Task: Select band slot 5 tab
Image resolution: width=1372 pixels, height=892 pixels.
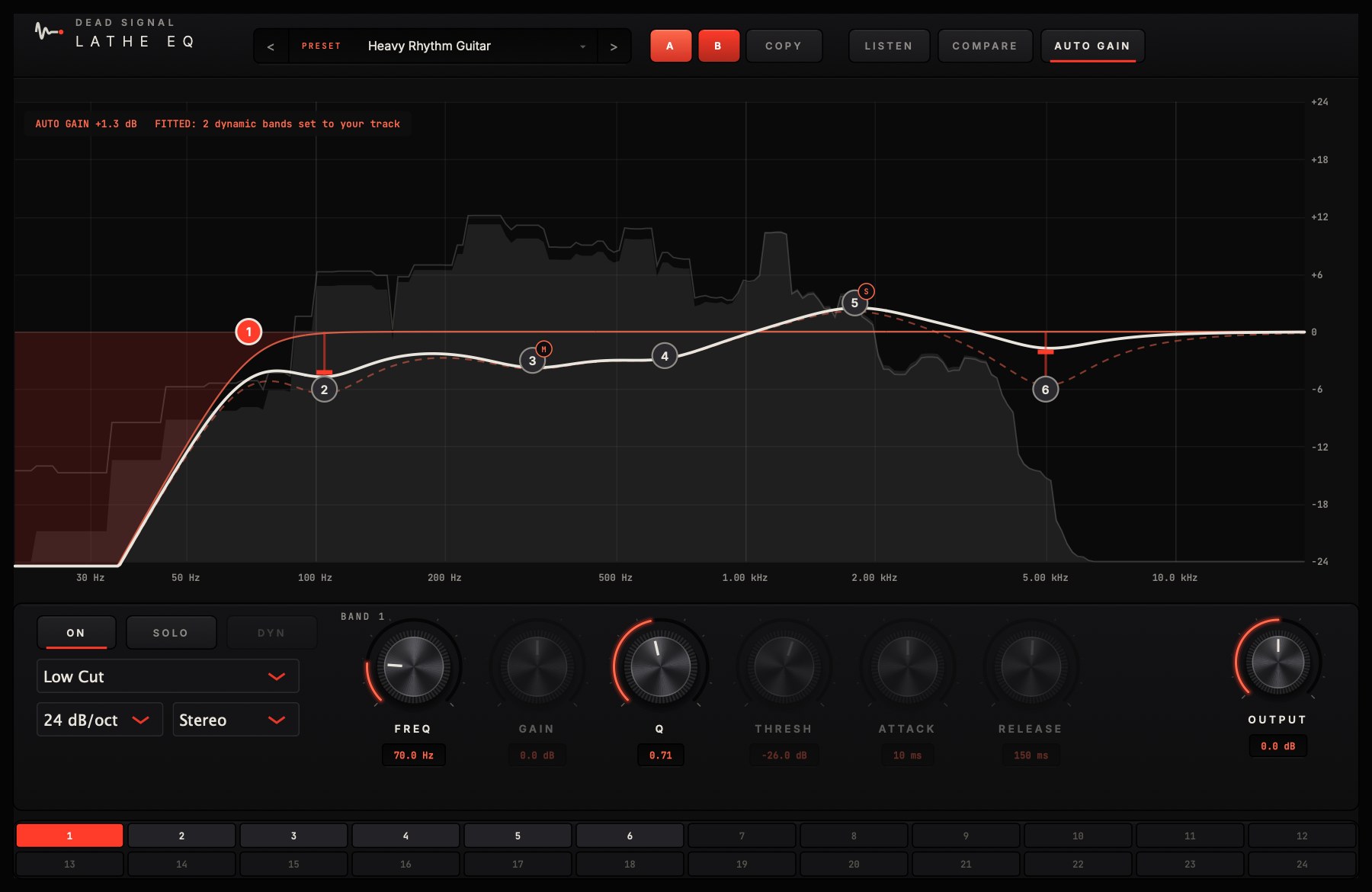Action: click(518, 836)
